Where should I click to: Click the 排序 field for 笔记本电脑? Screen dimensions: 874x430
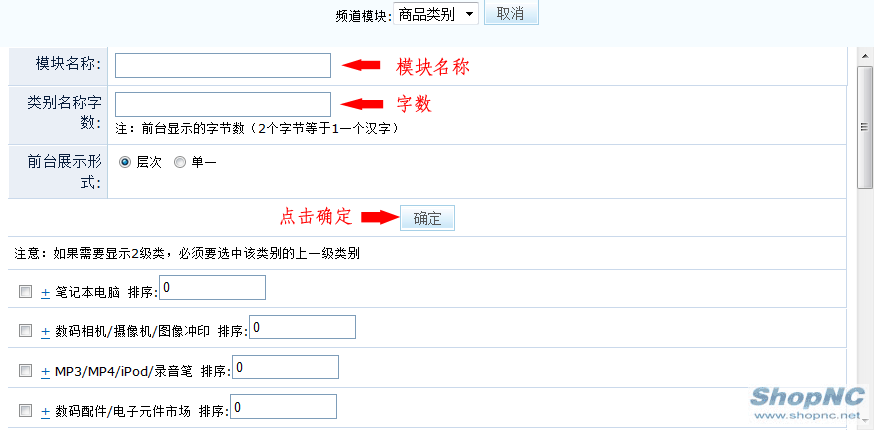tap(212, 287)
